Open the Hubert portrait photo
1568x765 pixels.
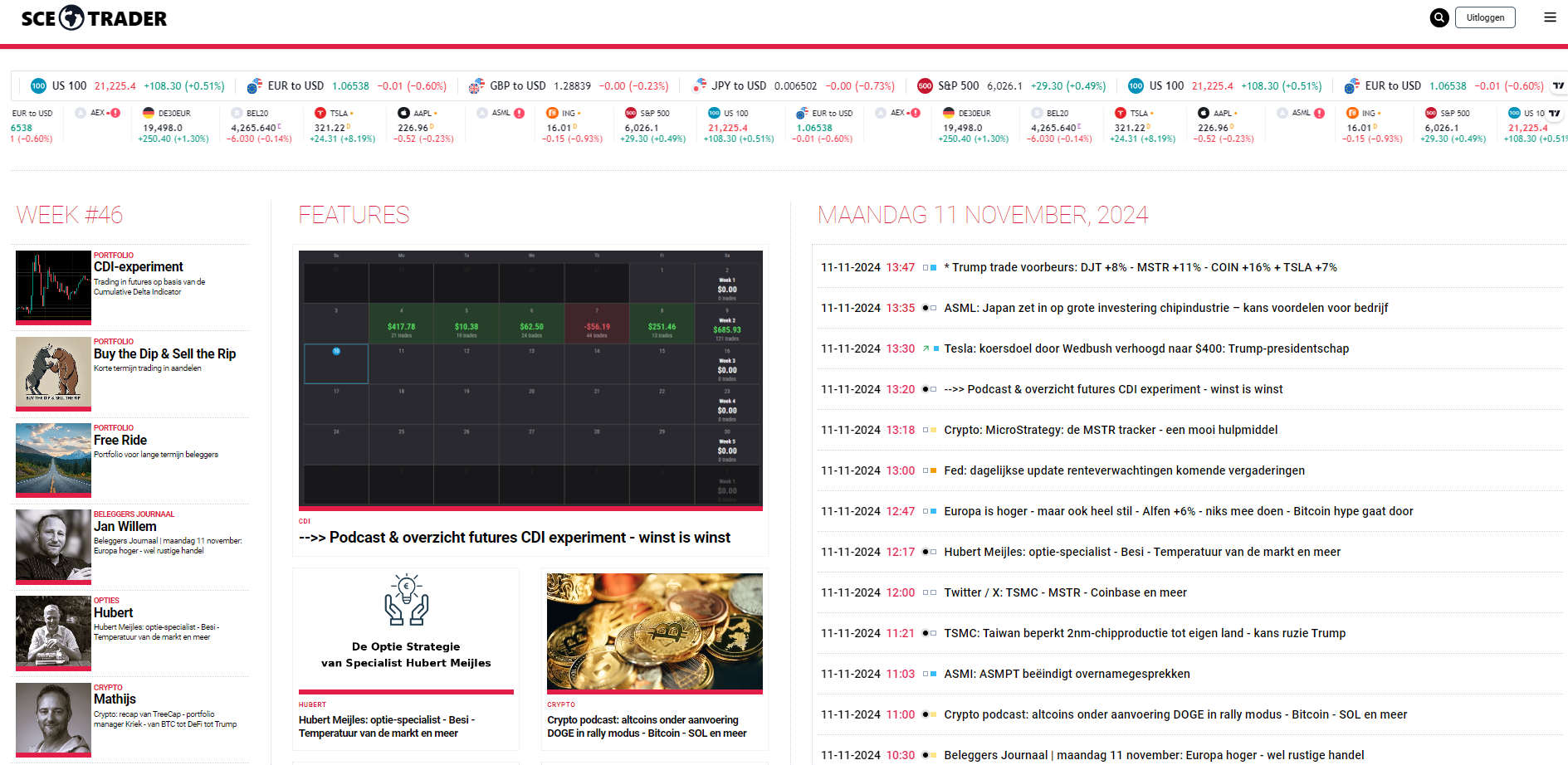(53, 632)
